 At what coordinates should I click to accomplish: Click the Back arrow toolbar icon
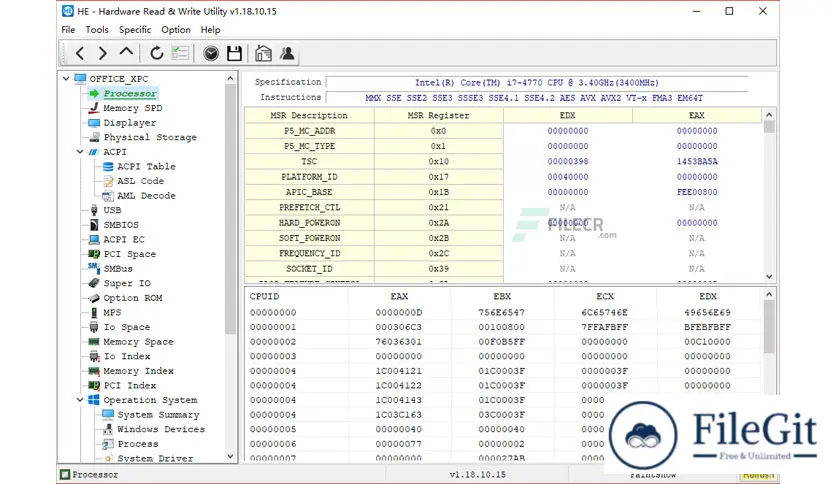point(80,53)
